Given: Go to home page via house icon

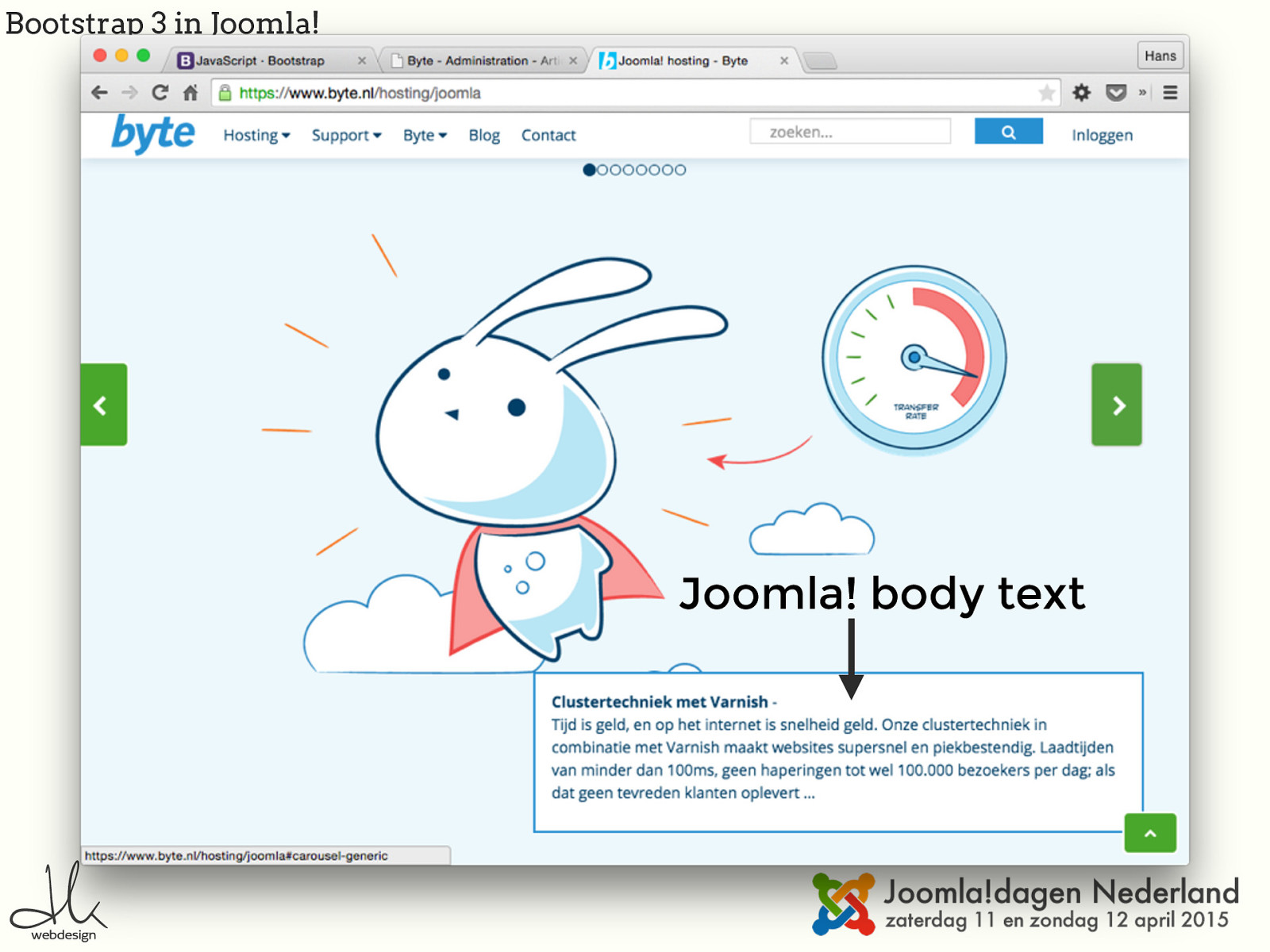Looking at the screenshot, I should (x=190, y=93).
